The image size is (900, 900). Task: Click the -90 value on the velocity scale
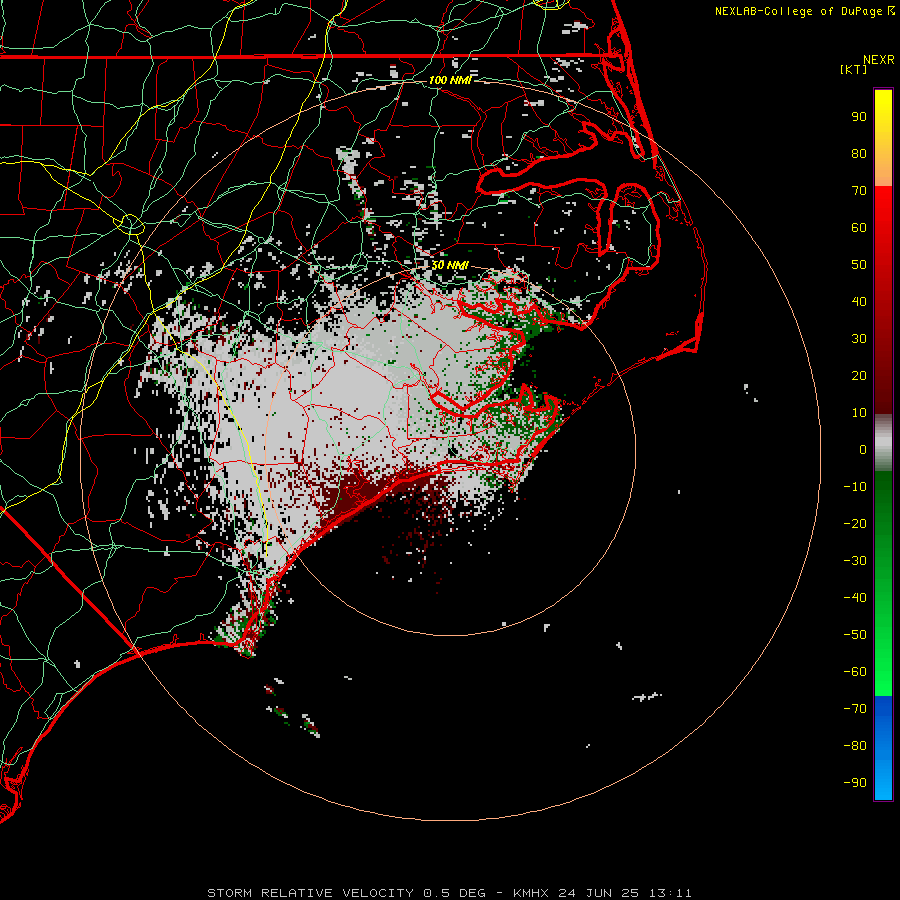point(855,783)
